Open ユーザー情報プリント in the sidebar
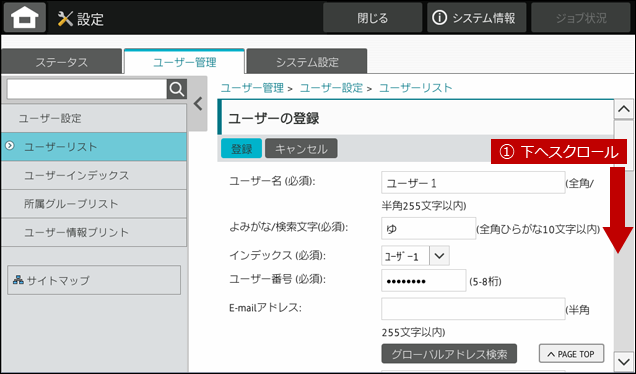The image size is (636, 374). click(94, 232)
